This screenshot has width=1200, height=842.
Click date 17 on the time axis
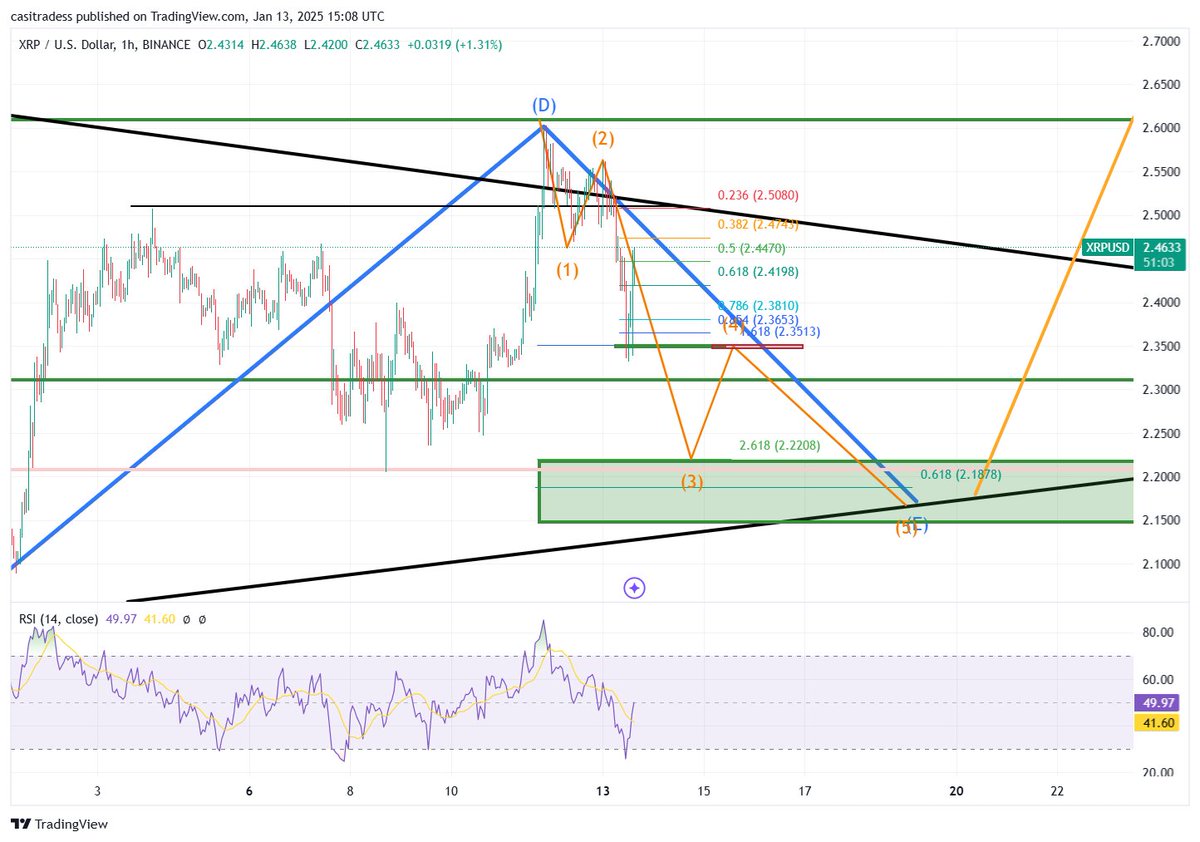[x=805, y=791]
